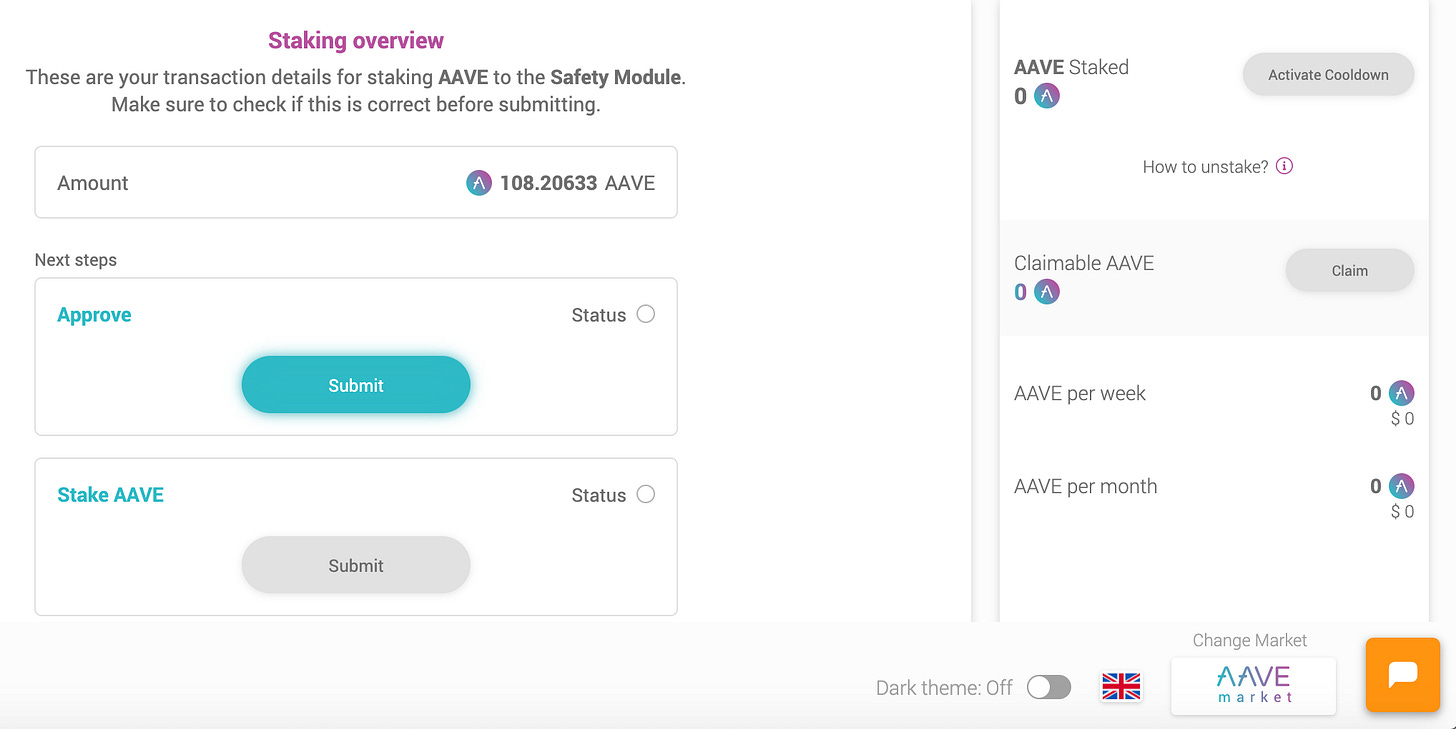
Task: Click the 108.20633 amount value
Action: pos(549,183)
